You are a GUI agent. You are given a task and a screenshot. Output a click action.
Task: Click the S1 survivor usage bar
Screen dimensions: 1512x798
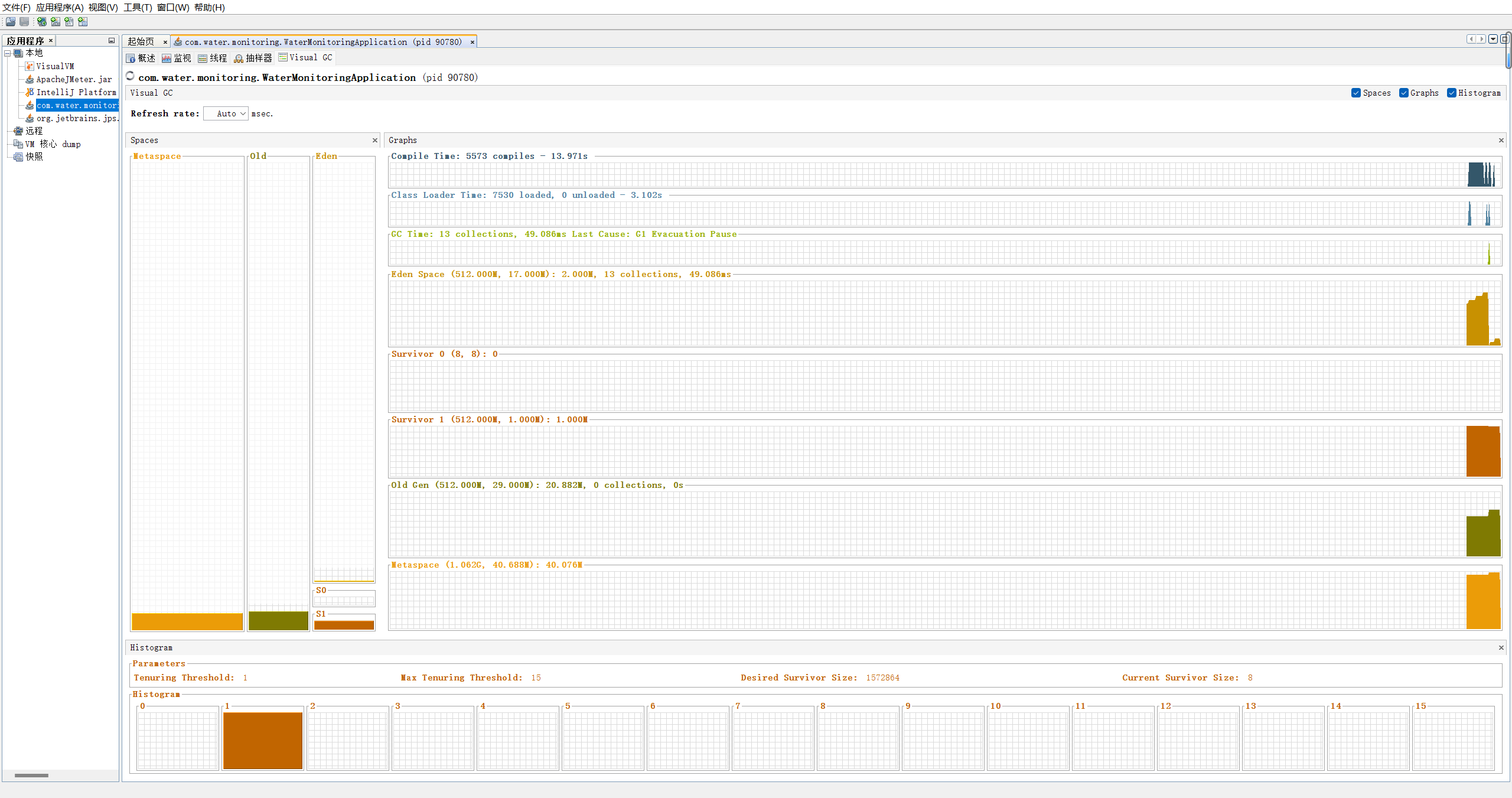click(344, 625)
